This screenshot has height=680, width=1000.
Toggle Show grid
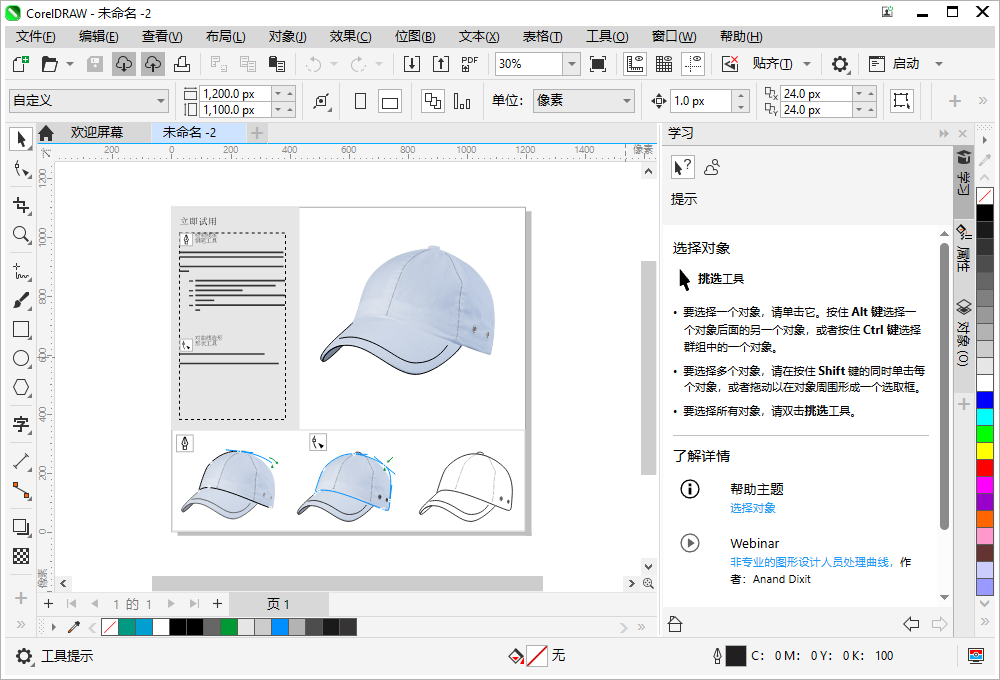(x=664, y=64)
